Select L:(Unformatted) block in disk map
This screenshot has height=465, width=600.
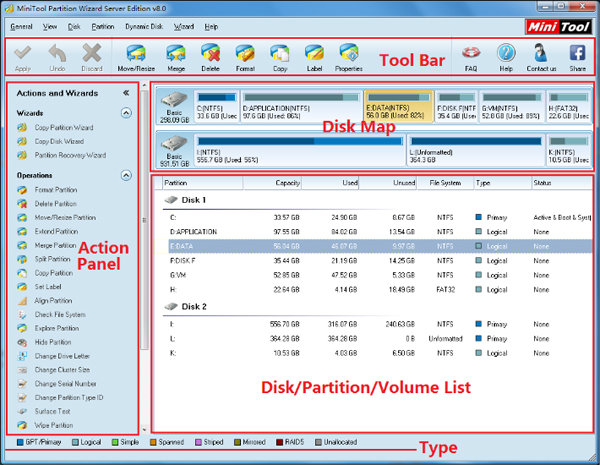[476, 150]
